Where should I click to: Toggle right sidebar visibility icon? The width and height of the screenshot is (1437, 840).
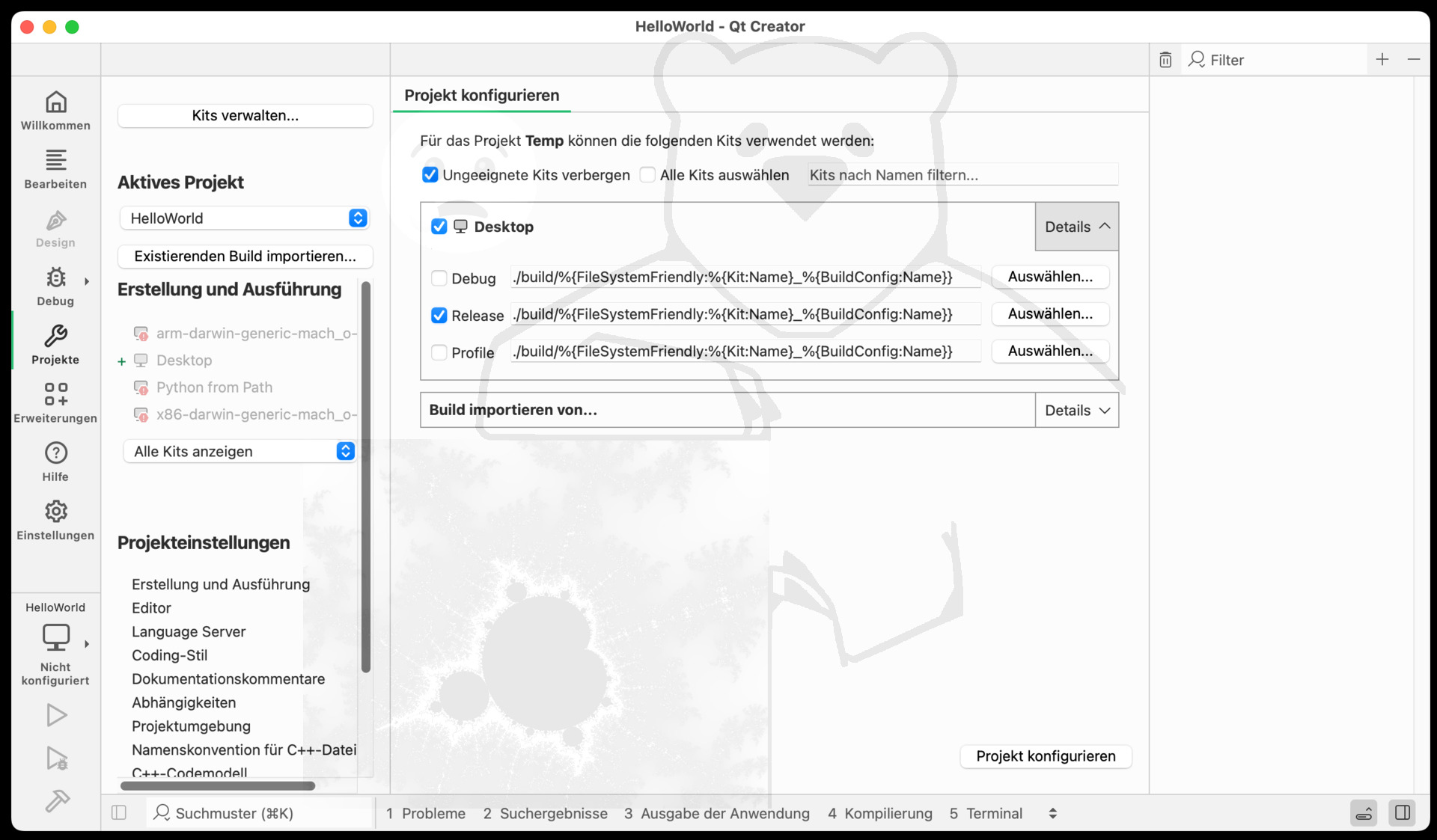click(1403, 813)
